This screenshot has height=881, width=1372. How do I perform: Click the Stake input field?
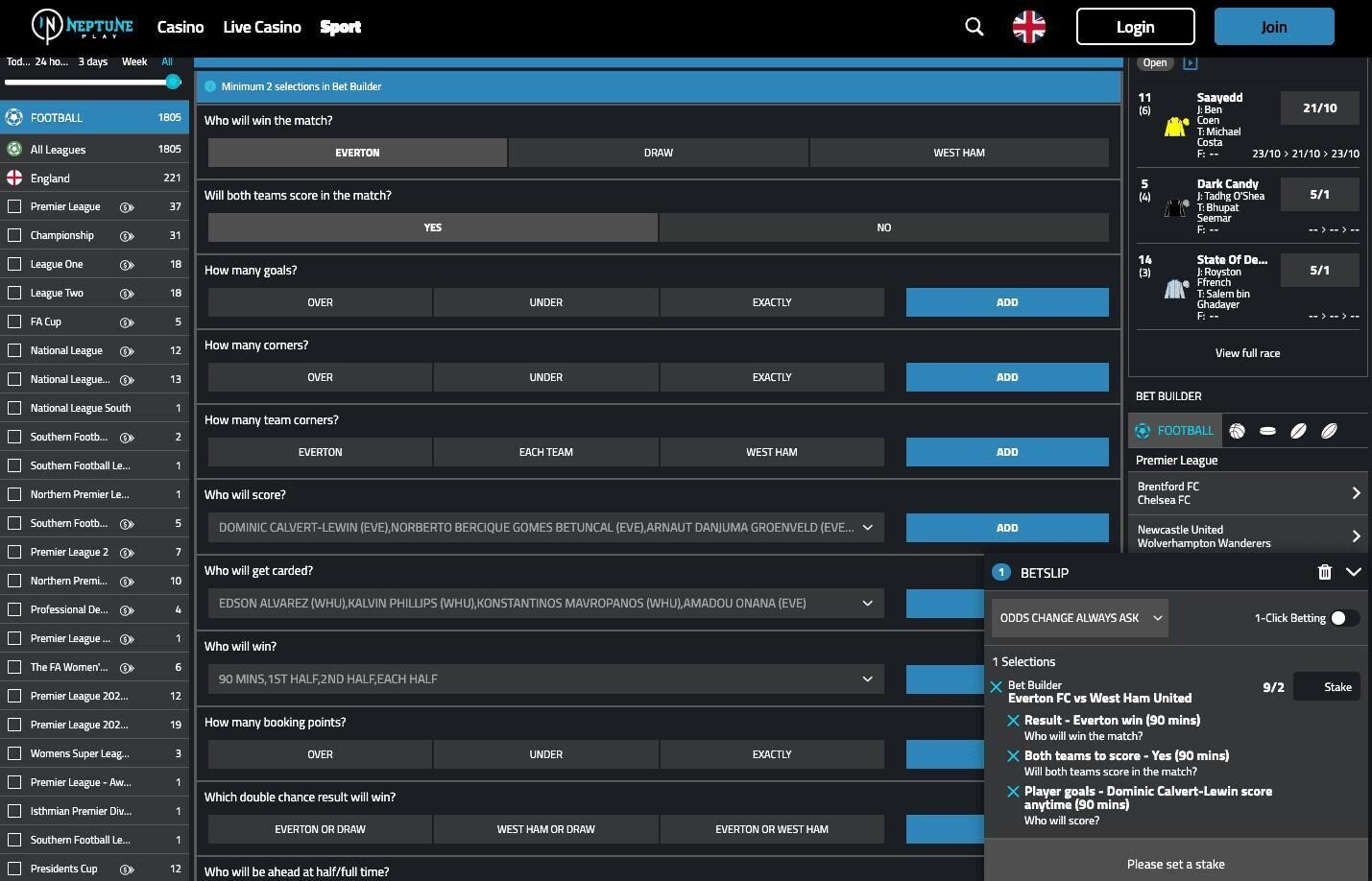point(1328,686)
